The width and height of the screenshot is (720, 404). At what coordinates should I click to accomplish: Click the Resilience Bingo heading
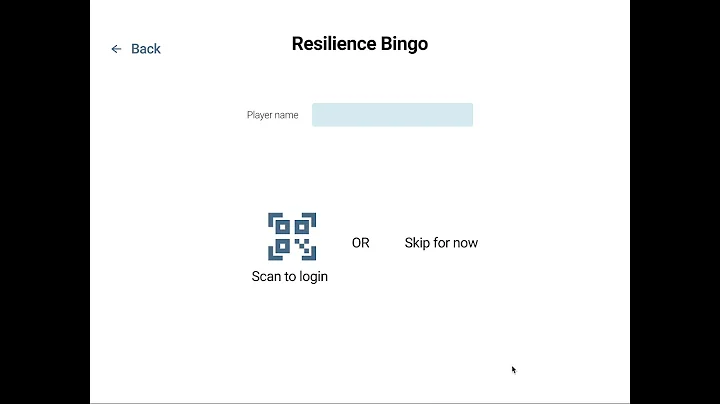[x=360, y=44]
